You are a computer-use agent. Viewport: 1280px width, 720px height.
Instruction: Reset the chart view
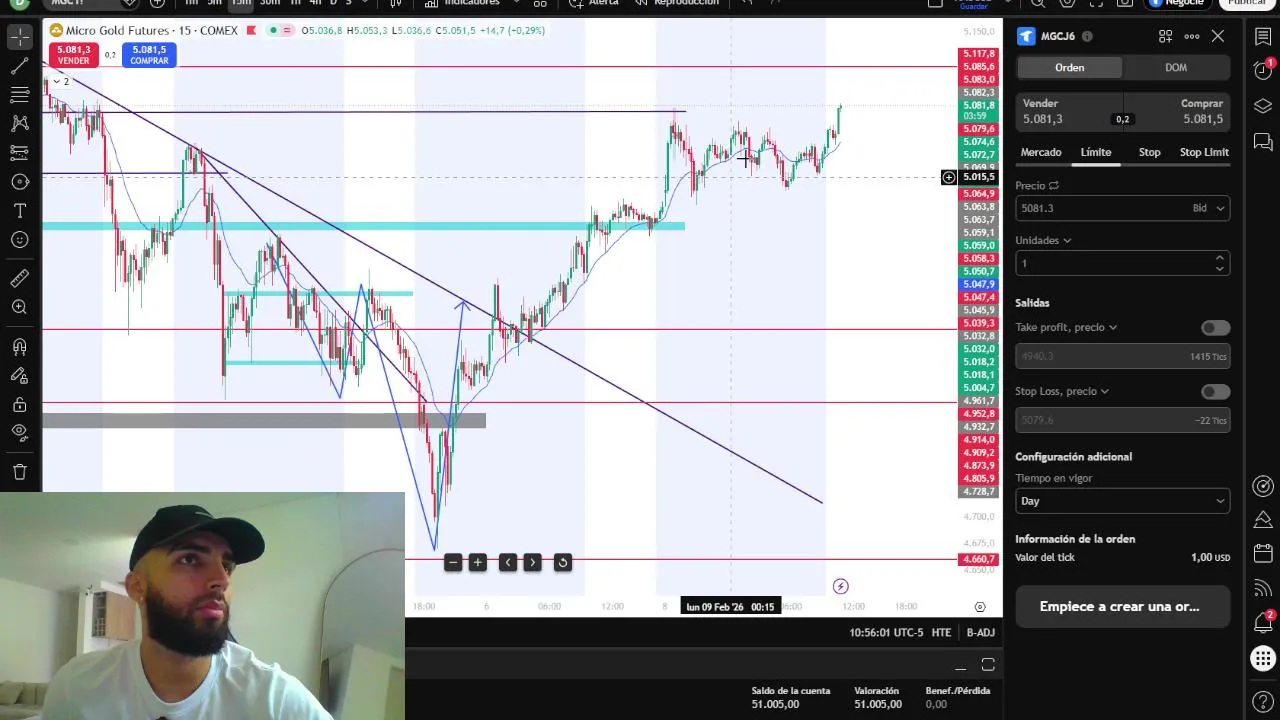(563, 563)
